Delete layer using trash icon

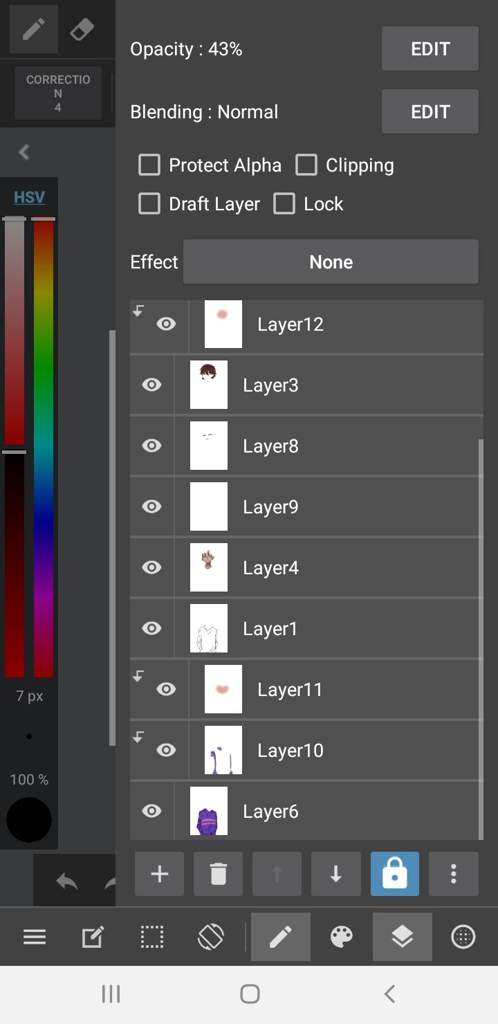pyautogui.click(x=218, y=874)
